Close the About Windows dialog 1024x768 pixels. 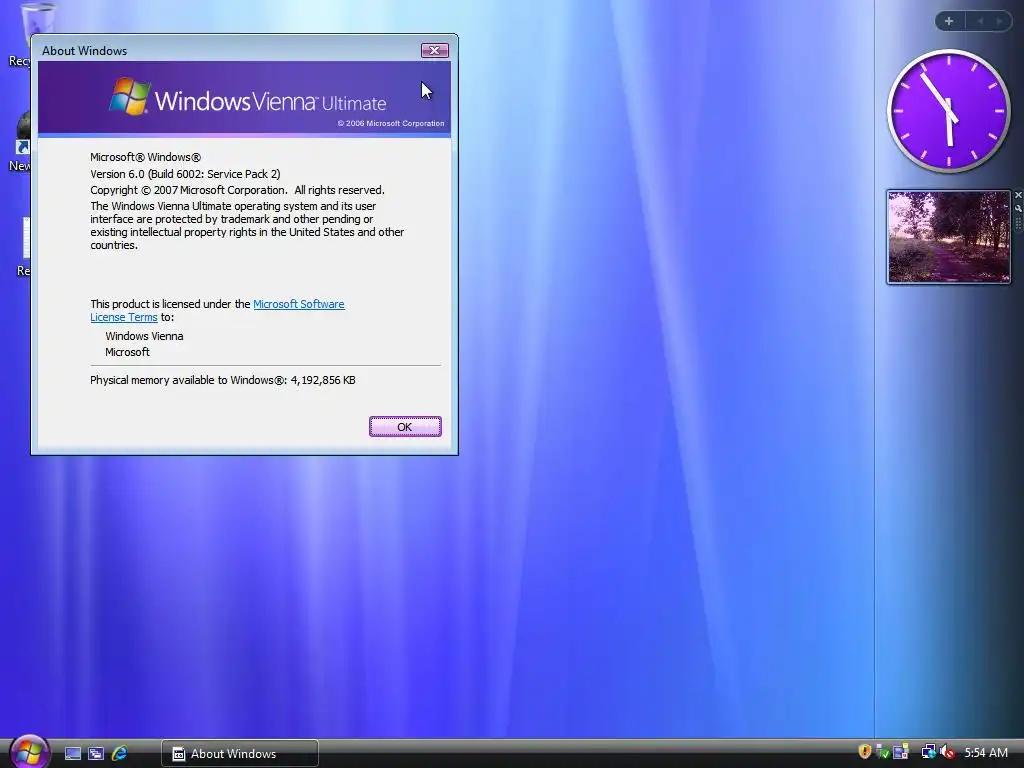pyautogui.click(x=434, y=50)
